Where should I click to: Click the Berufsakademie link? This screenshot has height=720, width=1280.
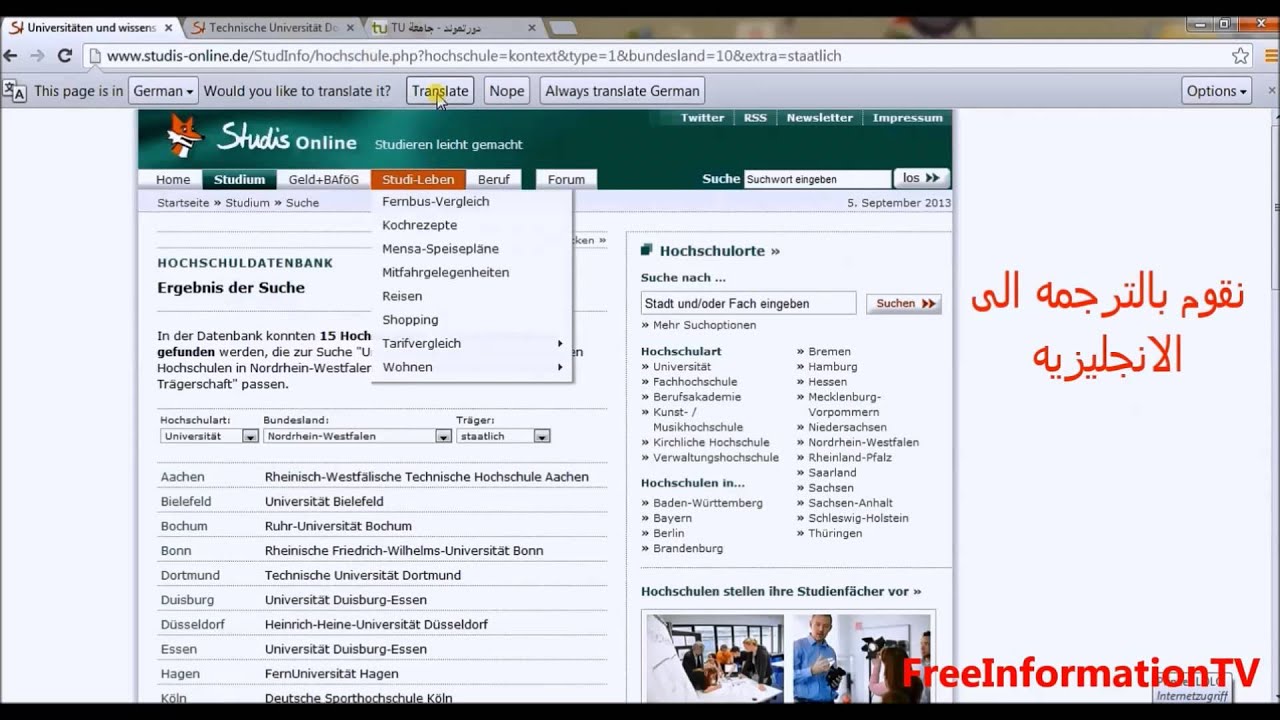(x=697, y=397)
